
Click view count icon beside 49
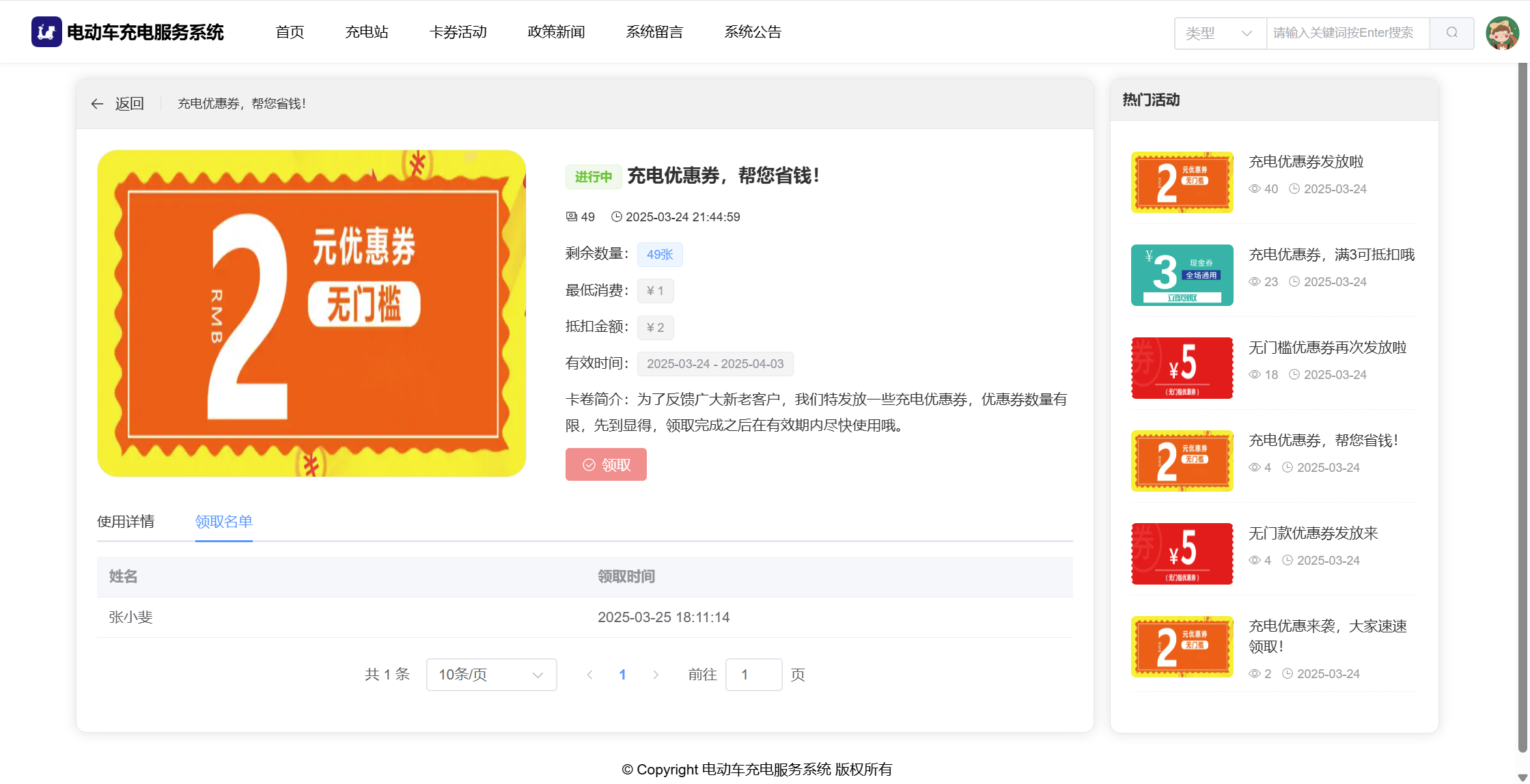click(x=571, y=216)
